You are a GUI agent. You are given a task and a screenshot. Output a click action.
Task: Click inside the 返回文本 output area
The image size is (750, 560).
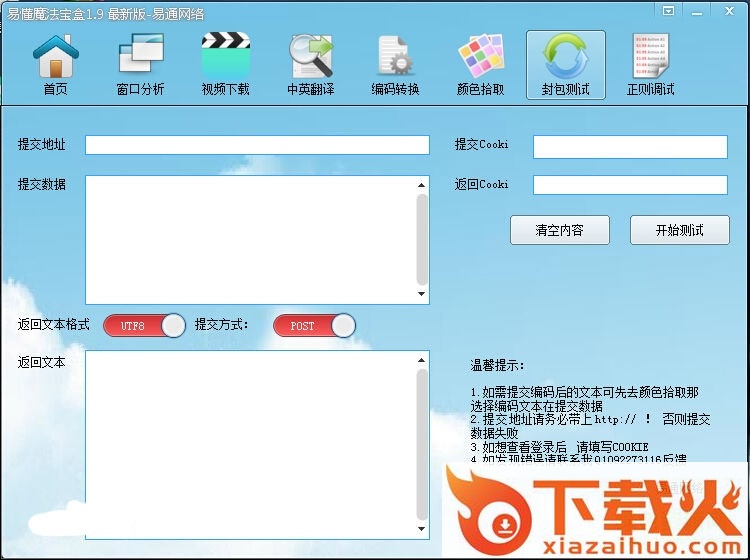point(250,443)
